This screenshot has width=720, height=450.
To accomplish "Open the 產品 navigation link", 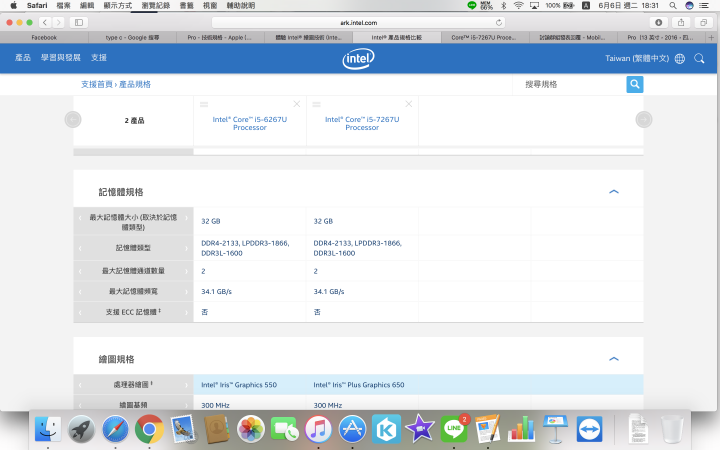I will coord(22,57).
